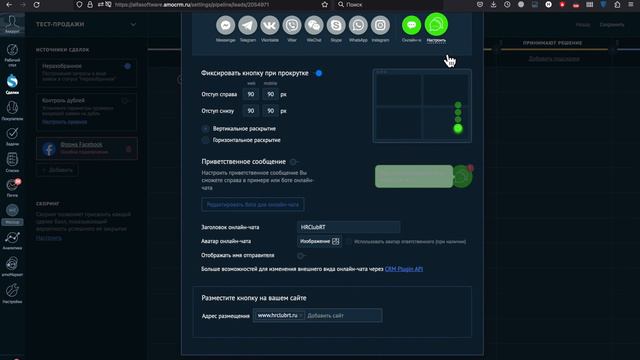
Task: Open Аналитика section in the sidebar
Action: 12,240
